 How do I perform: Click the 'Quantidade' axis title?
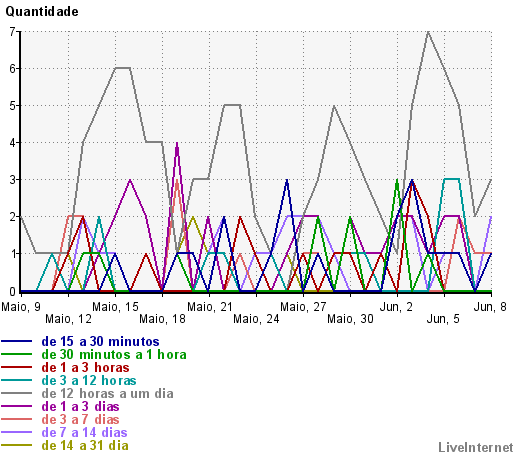42,12
